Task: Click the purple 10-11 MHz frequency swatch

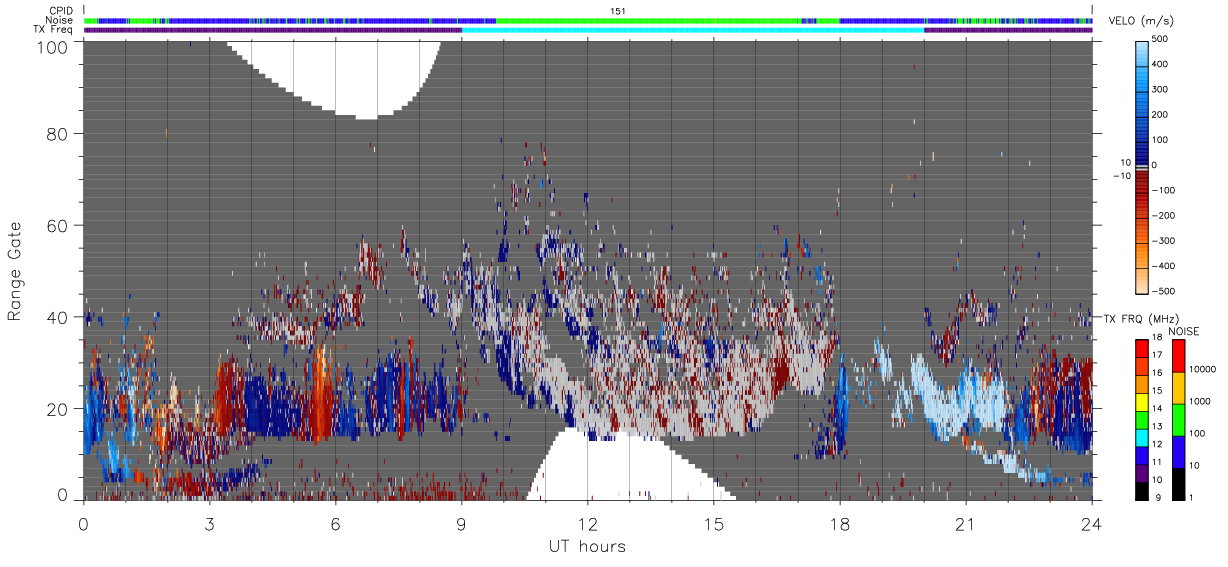Action: [1142, 472]
